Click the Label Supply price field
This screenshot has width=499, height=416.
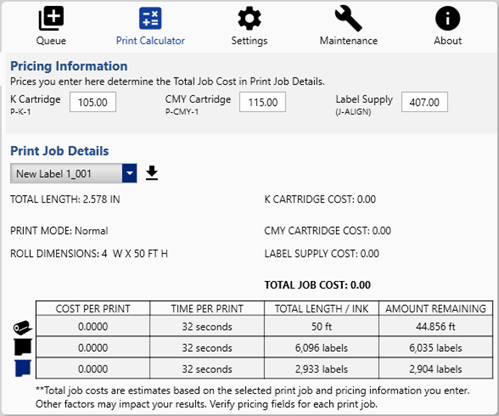[x=424, y=102]
